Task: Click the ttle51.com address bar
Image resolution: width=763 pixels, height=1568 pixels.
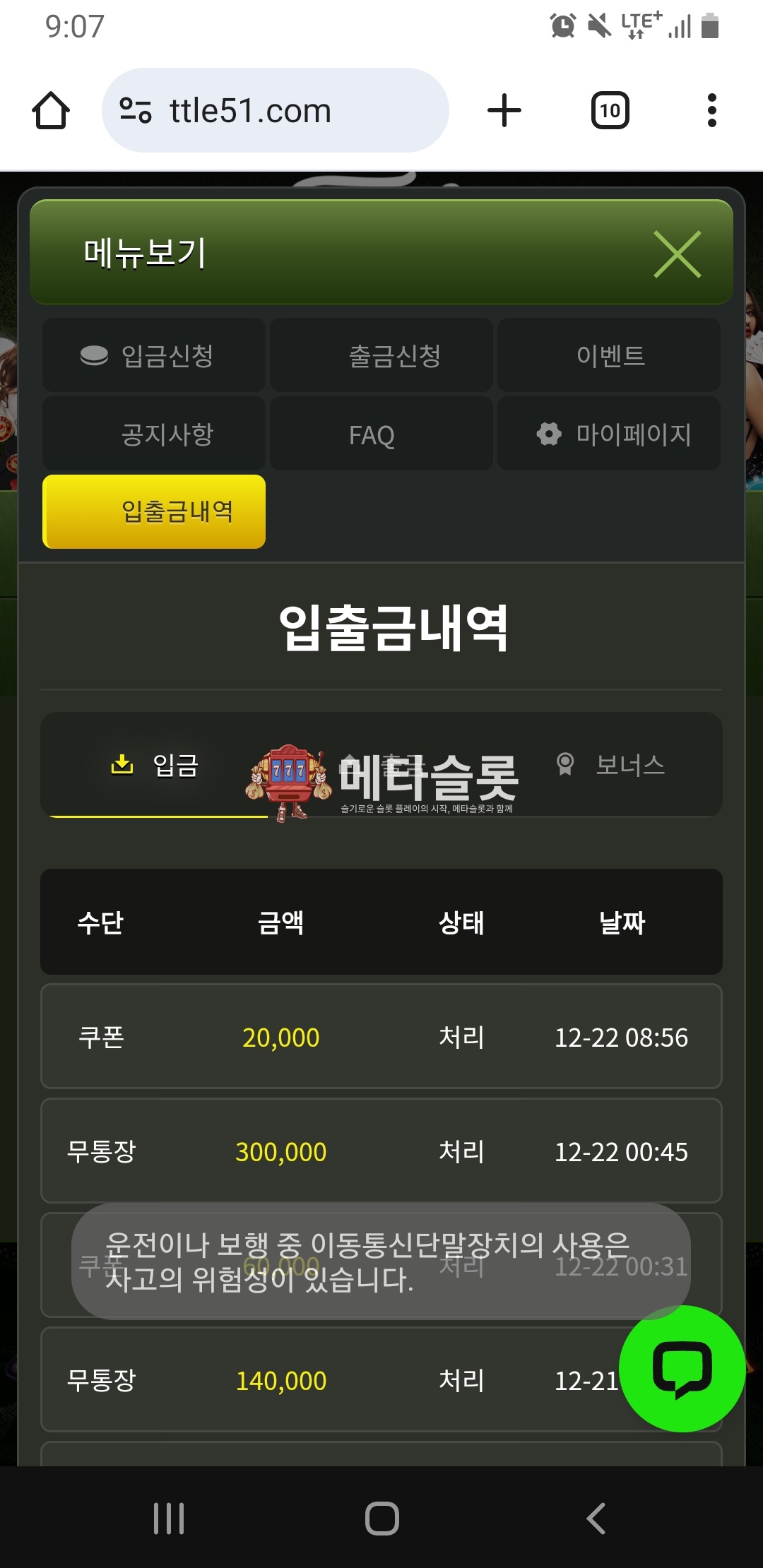Action: (x=276, y=111)
